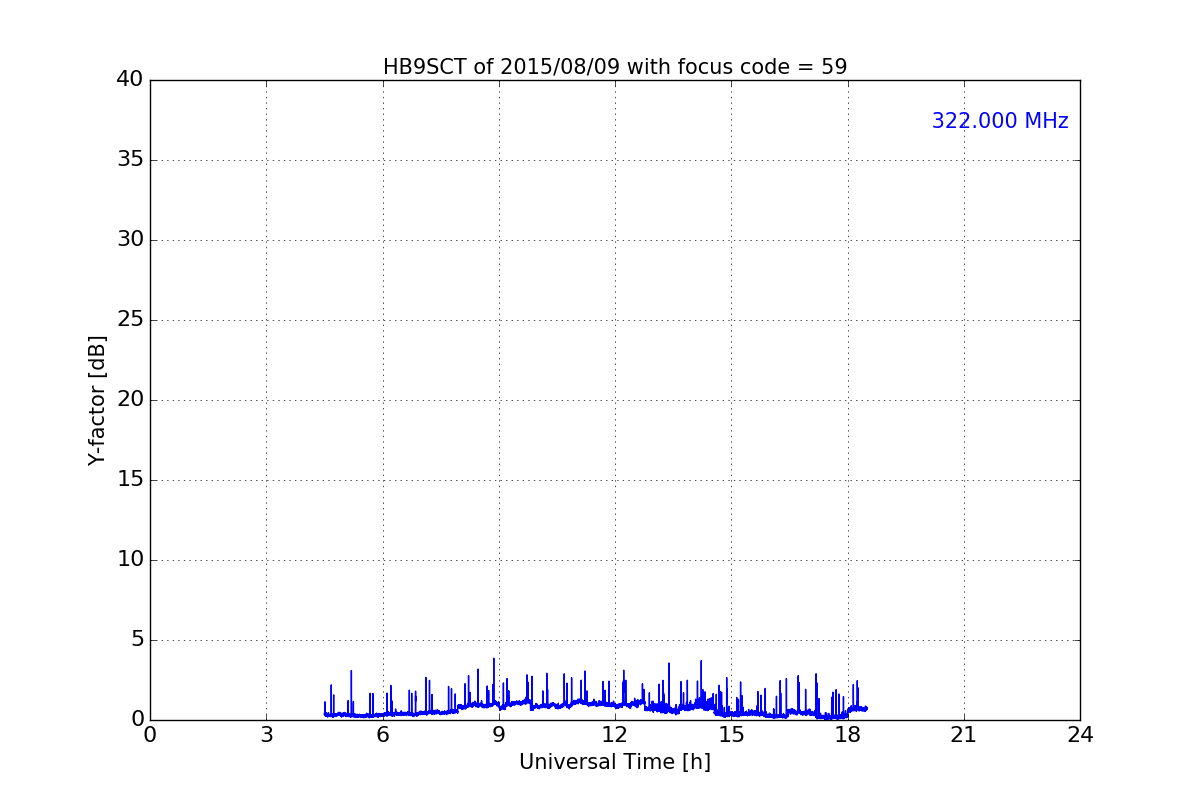Click y-axis tick label 10
Screen dimensions: 1200x800
coord(130,560)
